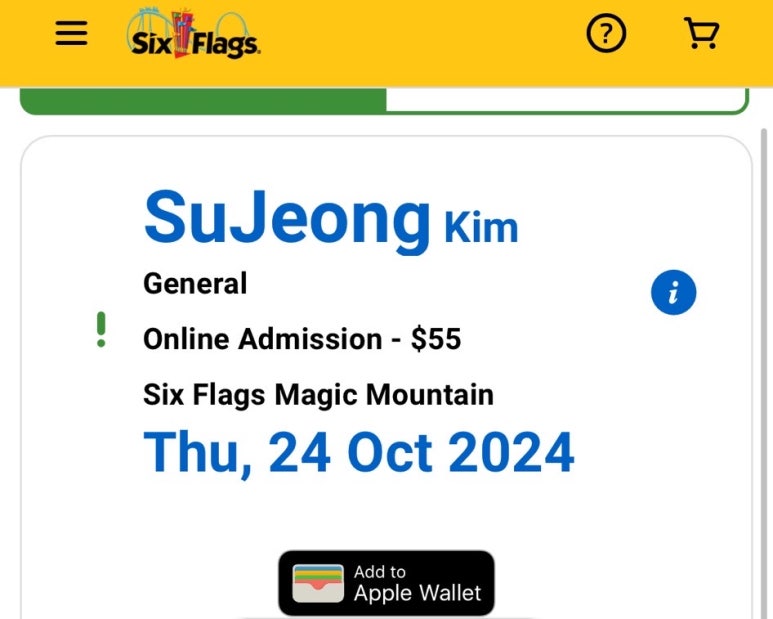Click the Six Flags logo
Viewport: 773px width, 619px height.
[194, 34]
